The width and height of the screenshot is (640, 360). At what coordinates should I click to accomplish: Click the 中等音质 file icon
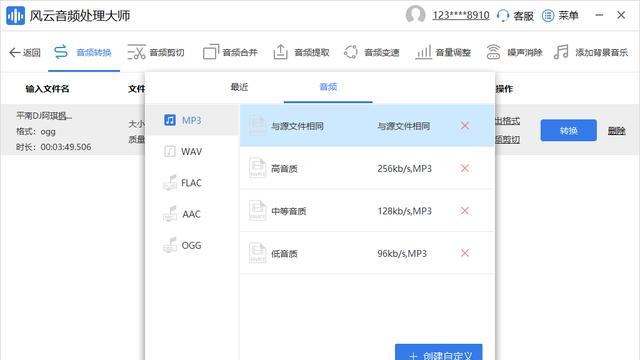click(x=258, y=210)
